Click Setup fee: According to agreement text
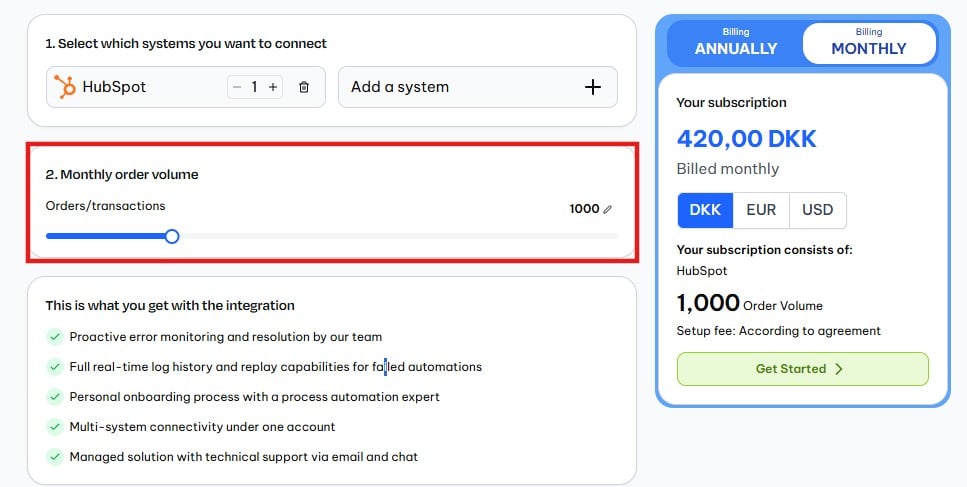This screenshot has width=967, height=487. click(x=778, y=331)
